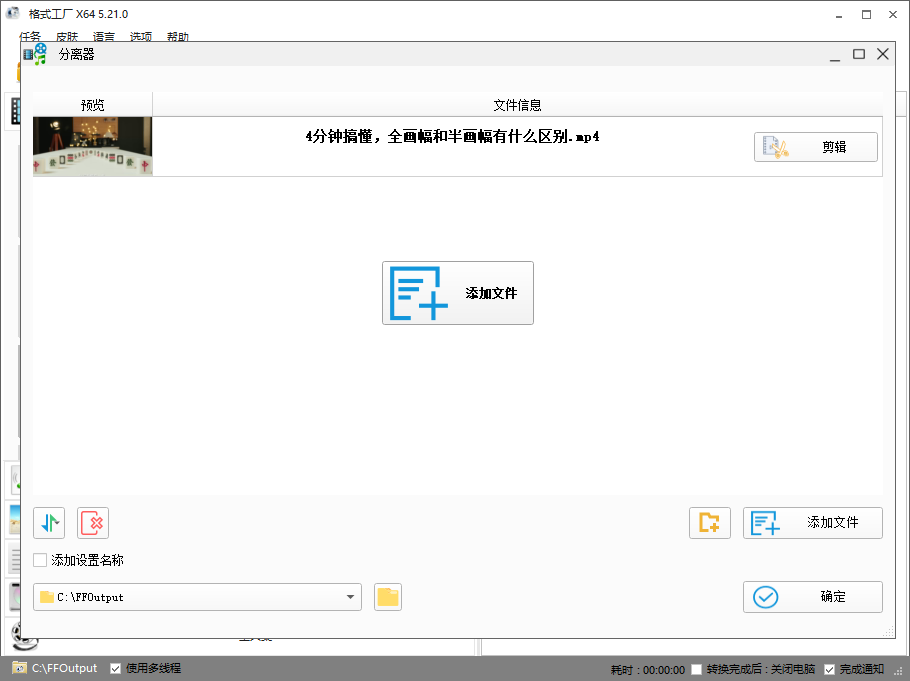This screenshot has width=910, height=681.
Task: Click the 添加文件 button at bottom right
Action: pyautogui.click(x=813, y=522)
